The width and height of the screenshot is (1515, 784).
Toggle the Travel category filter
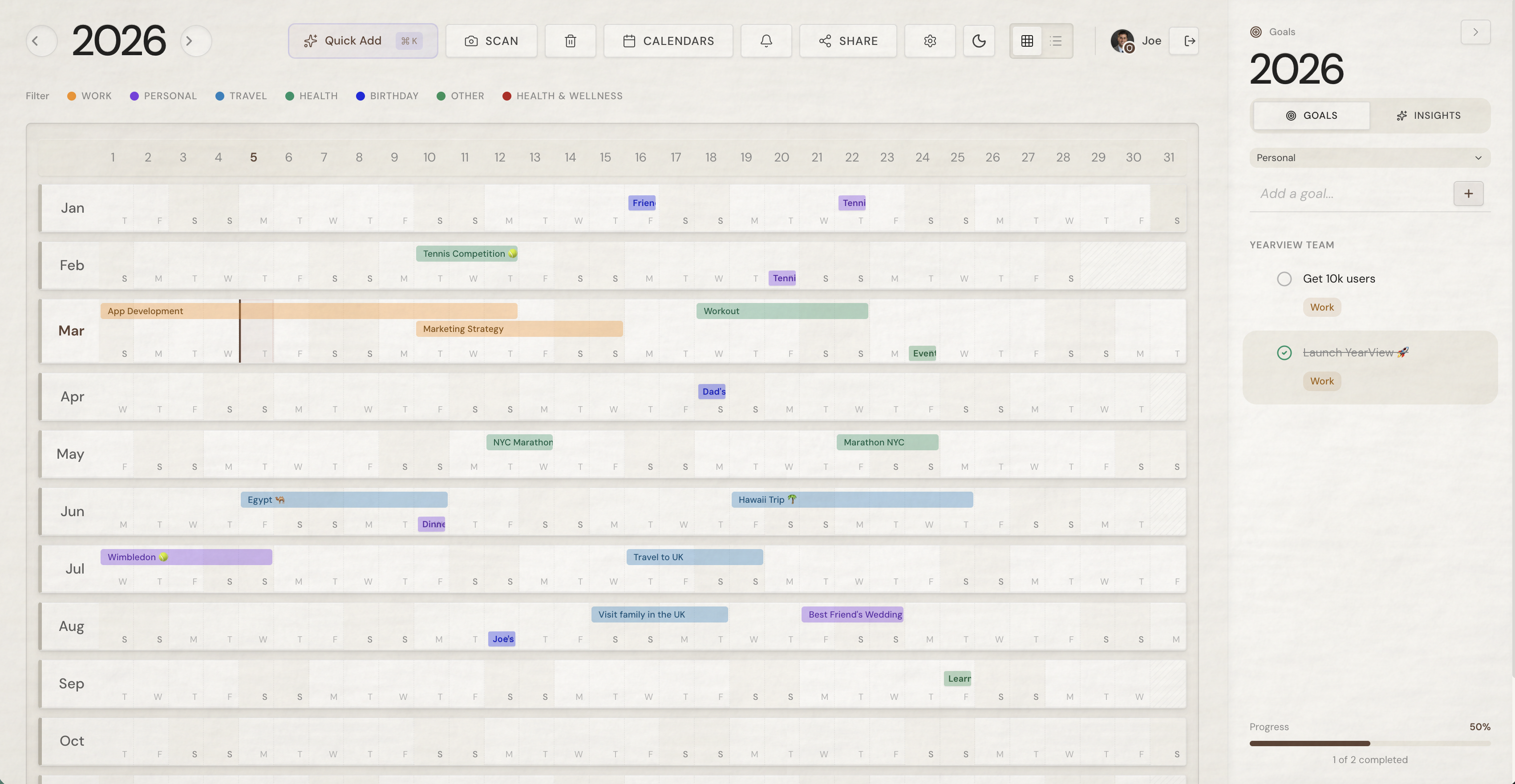point(241,96)
